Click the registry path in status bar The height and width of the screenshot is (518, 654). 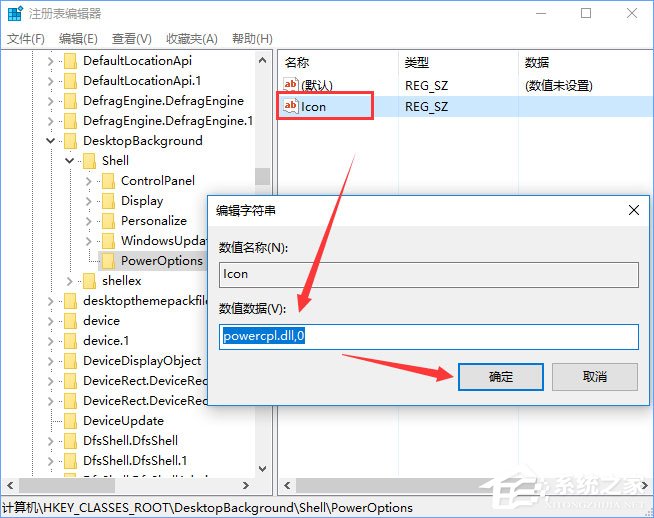[x=207, y=508]
